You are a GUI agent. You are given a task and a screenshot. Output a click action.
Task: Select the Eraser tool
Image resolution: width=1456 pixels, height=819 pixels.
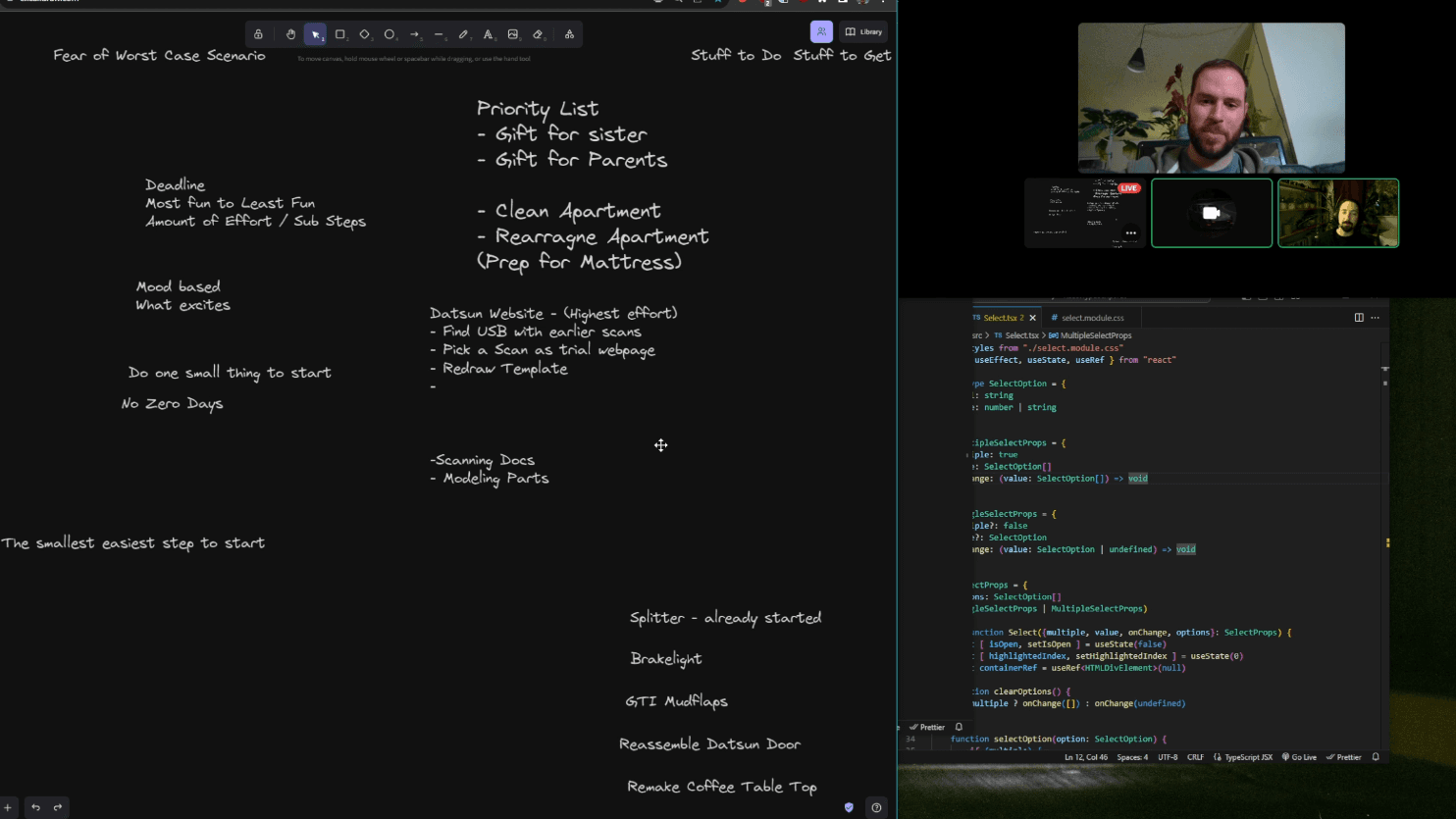[x=538, y=34]
